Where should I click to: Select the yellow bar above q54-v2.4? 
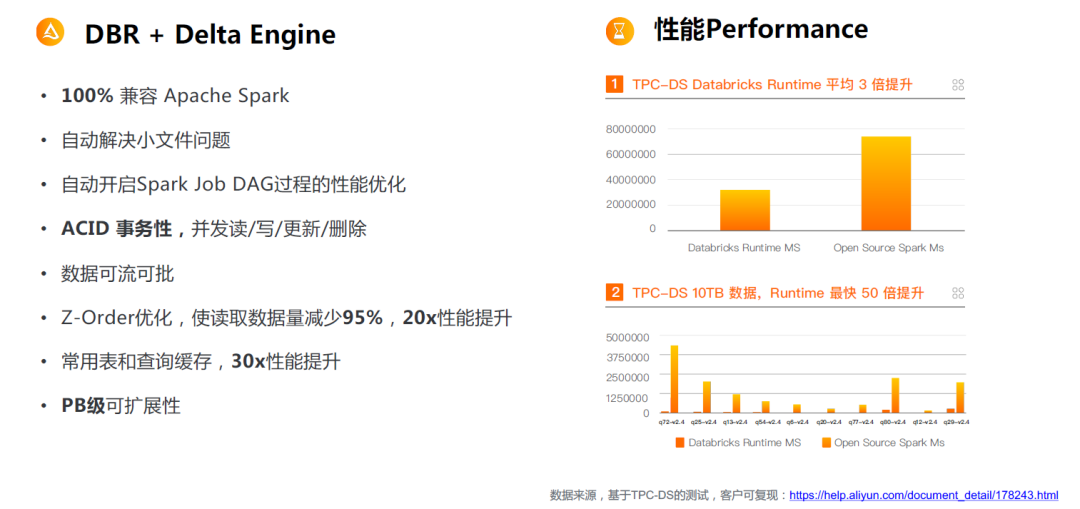(x=765, y=407)
